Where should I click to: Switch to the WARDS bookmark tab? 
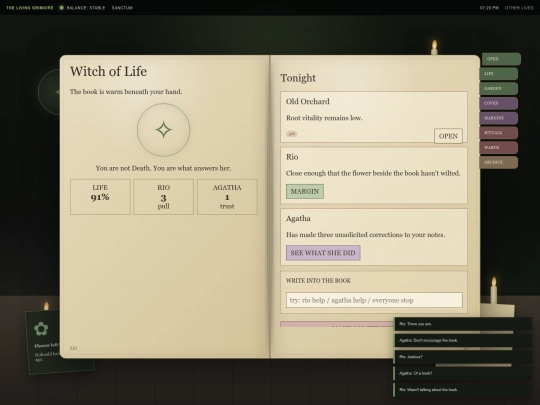point(499,147)
